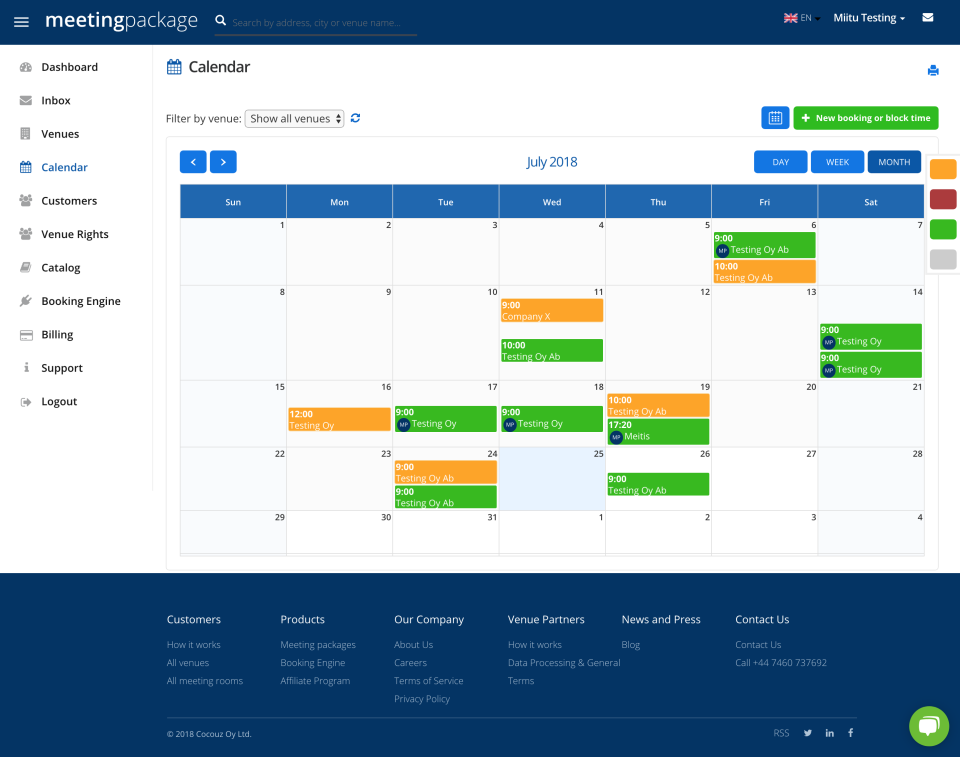Click footer RSS link
This screenshot has width=960, height=757.
point(781,733)
